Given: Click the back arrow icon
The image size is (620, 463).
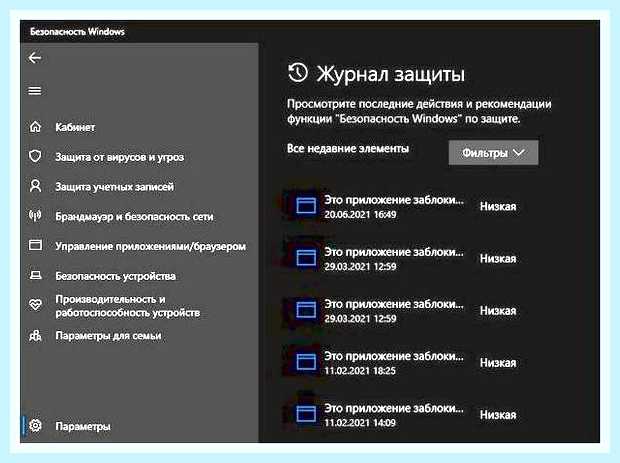Looking at the screenshot, I should pyautogui.click(x=35, y=58).
